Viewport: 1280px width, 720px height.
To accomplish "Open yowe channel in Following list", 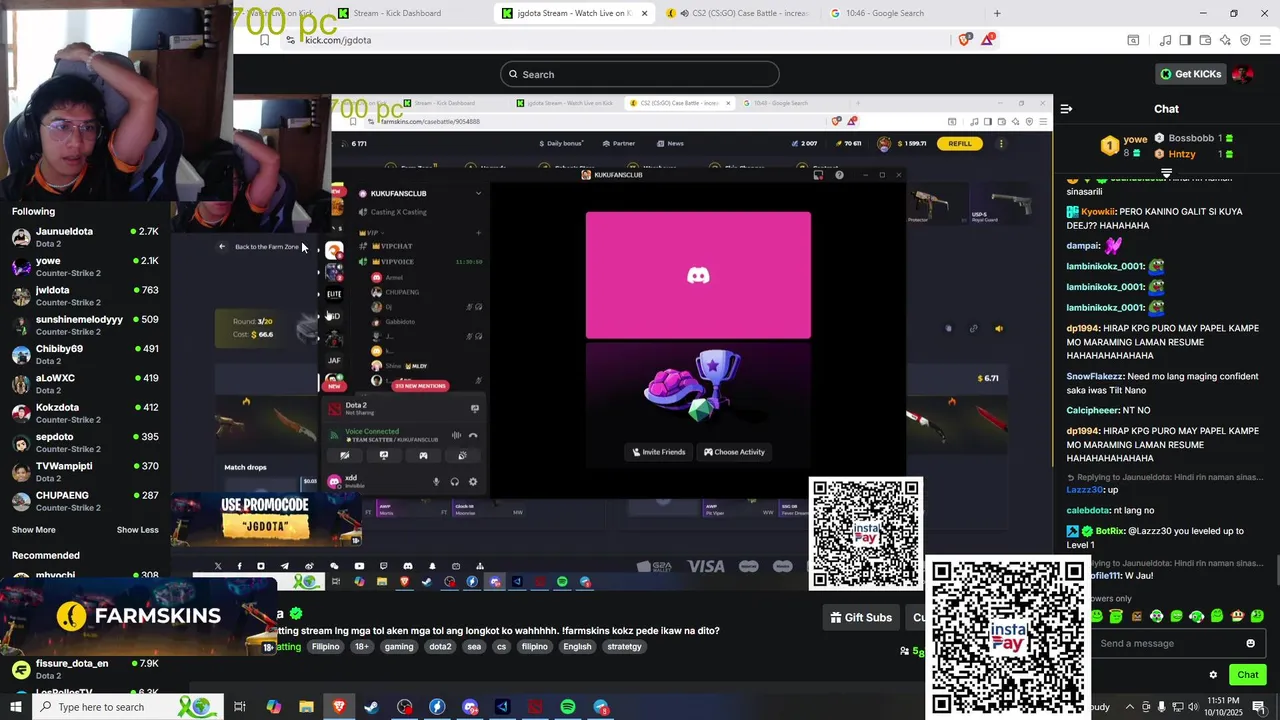I will pos(84,266).
